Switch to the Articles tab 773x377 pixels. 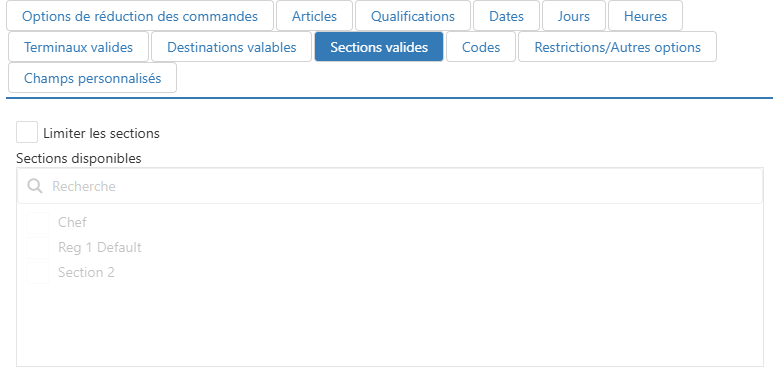(314, 16)
